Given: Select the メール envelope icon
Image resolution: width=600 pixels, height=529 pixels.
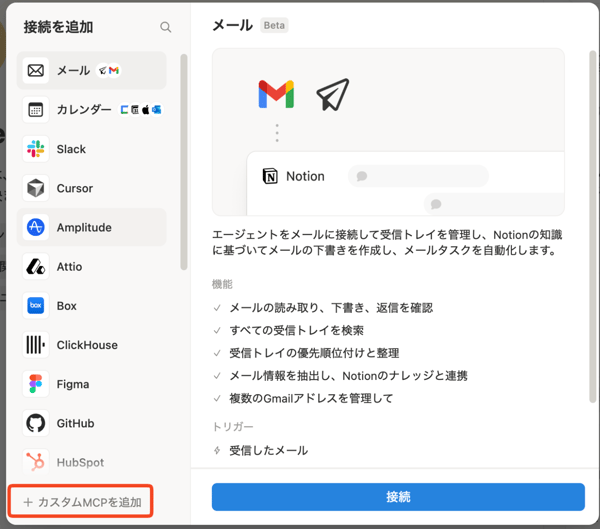Looking at the screenshot, I should [36, 70].
